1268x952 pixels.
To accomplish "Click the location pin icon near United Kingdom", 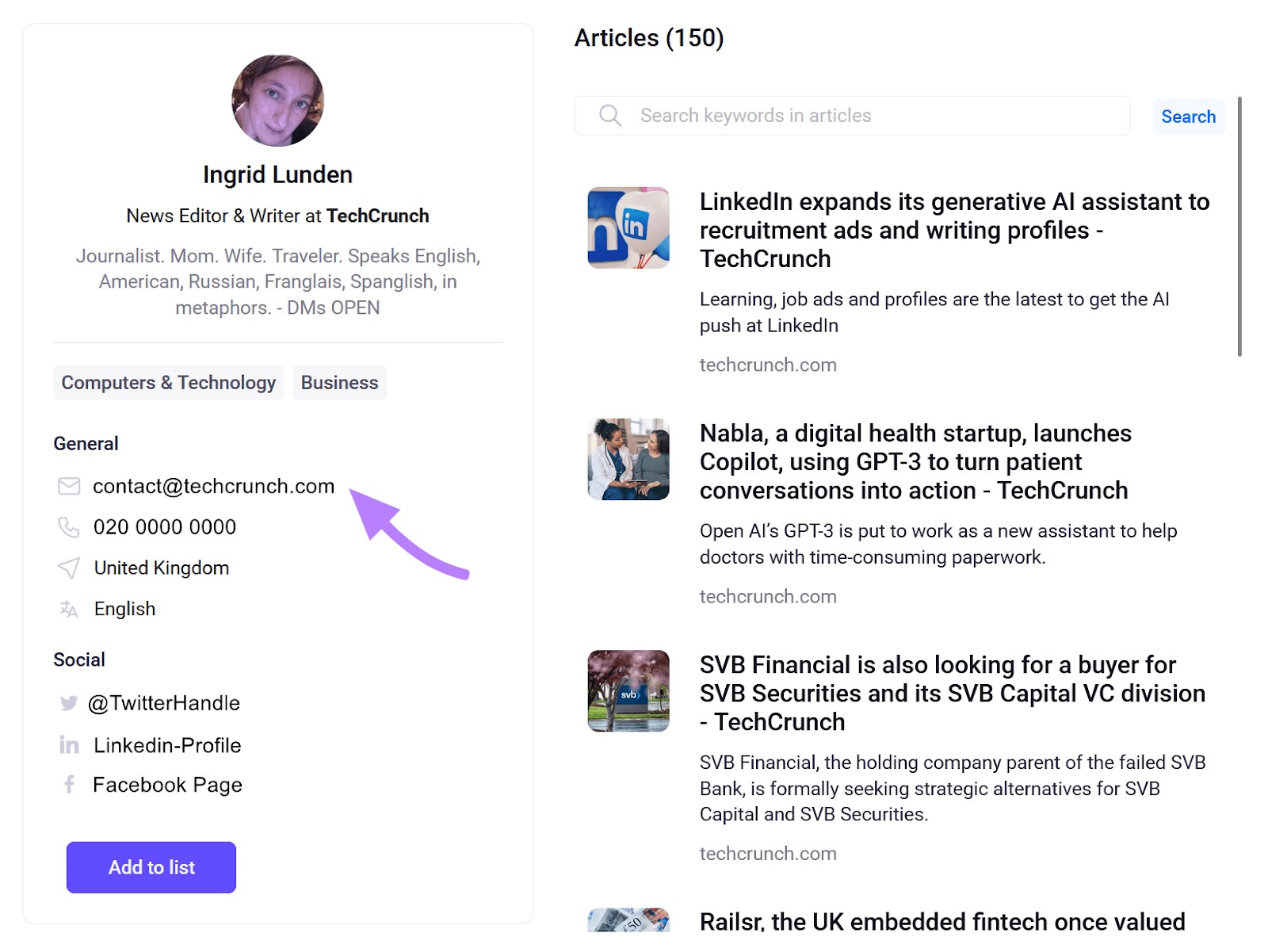I will pyautogui.click(x=69, y=568).
